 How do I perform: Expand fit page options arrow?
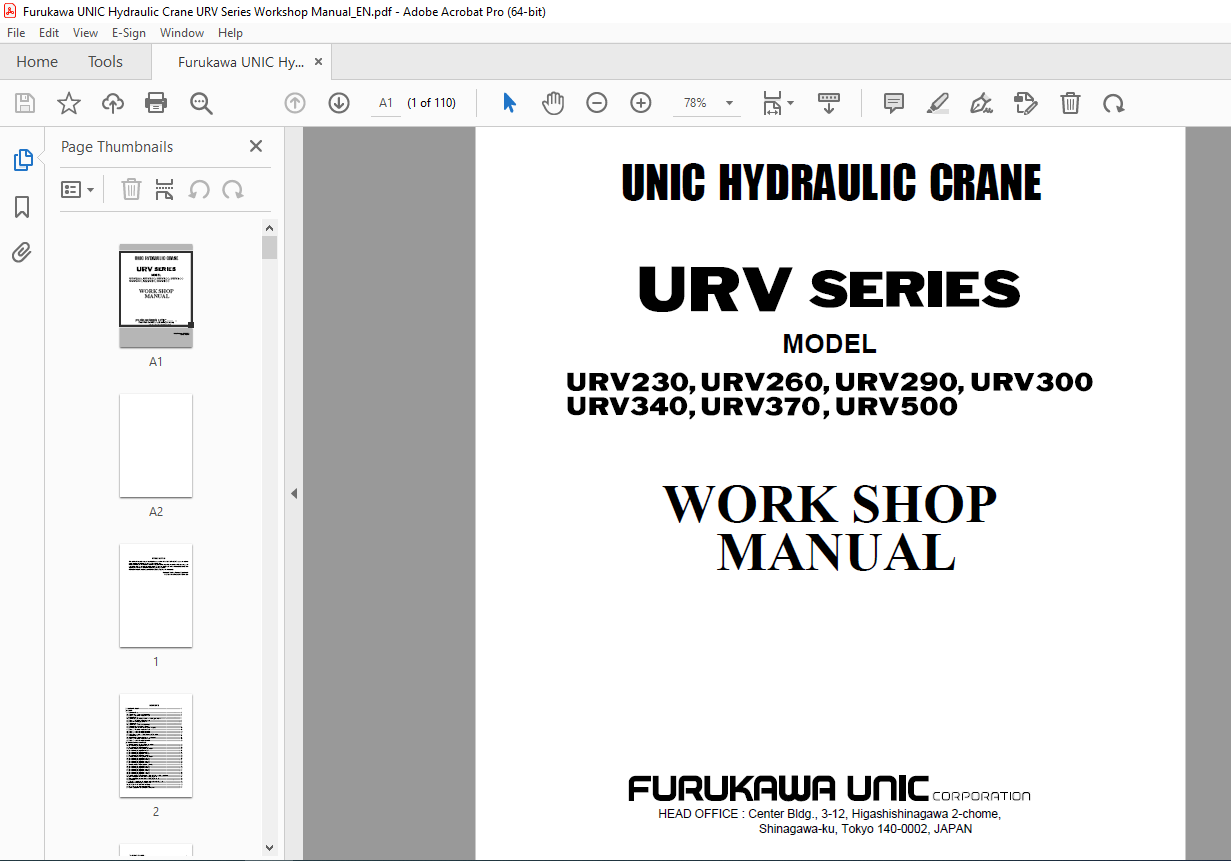790,103
